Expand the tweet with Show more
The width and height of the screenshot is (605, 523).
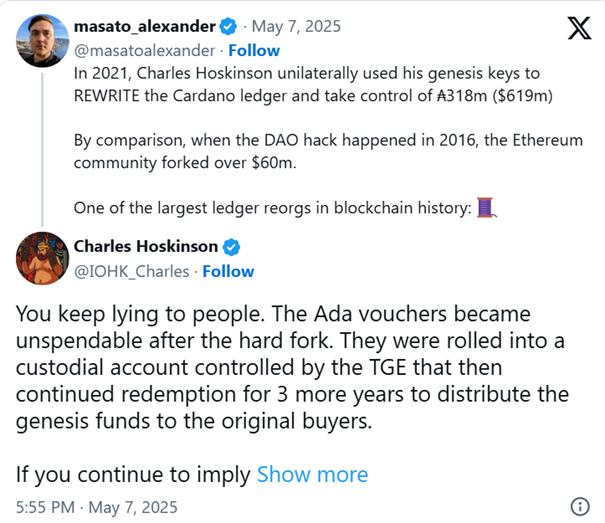pos(313,474)
